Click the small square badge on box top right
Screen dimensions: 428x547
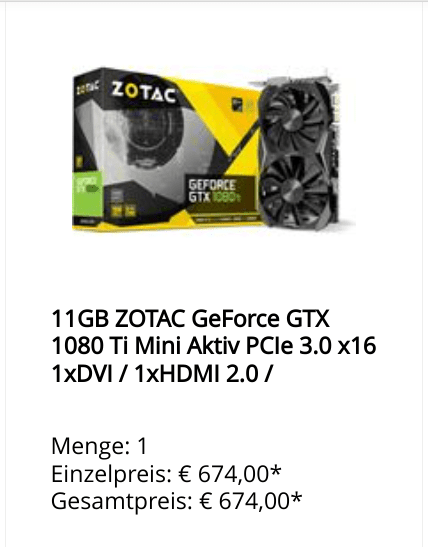pyautogui.click(x=237, y=105)
